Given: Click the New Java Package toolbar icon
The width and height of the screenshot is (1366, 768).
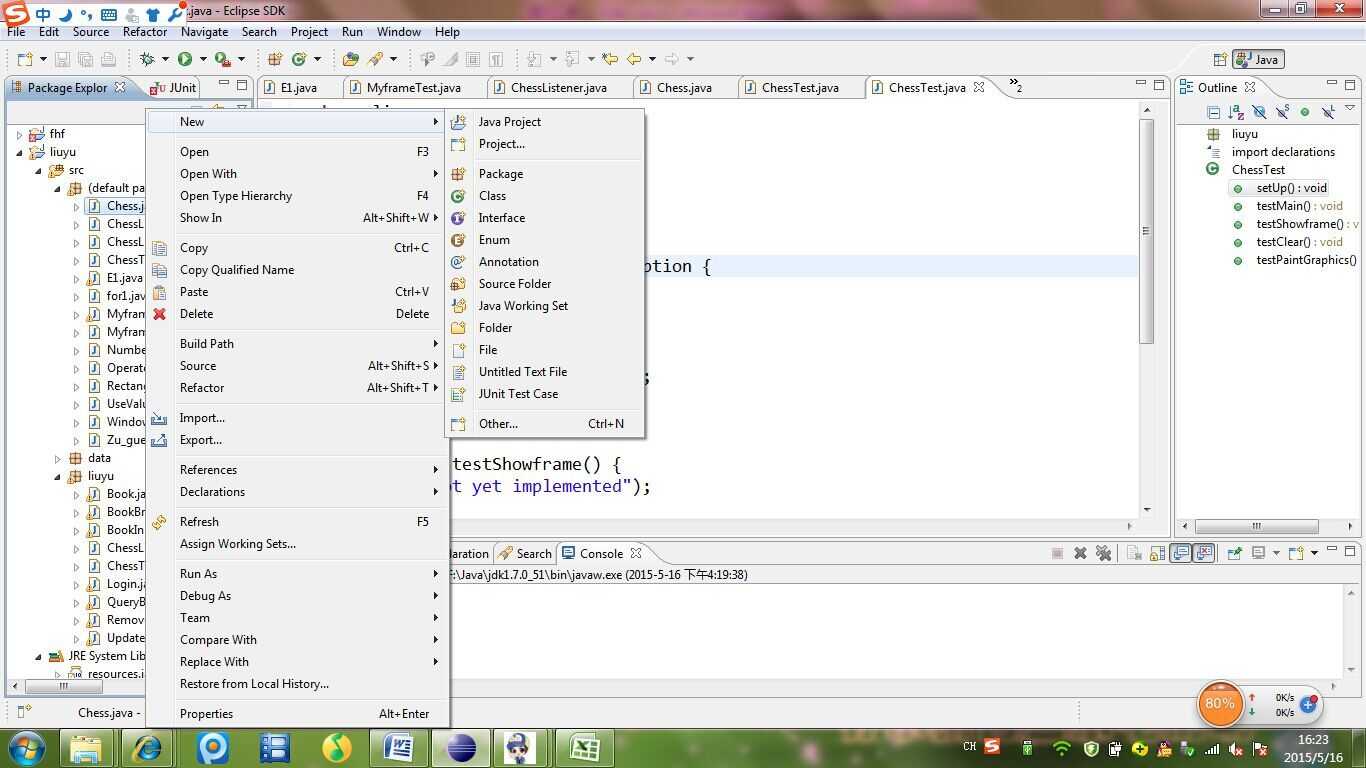Looking at the screenshot, I should [x=274, y=59].
